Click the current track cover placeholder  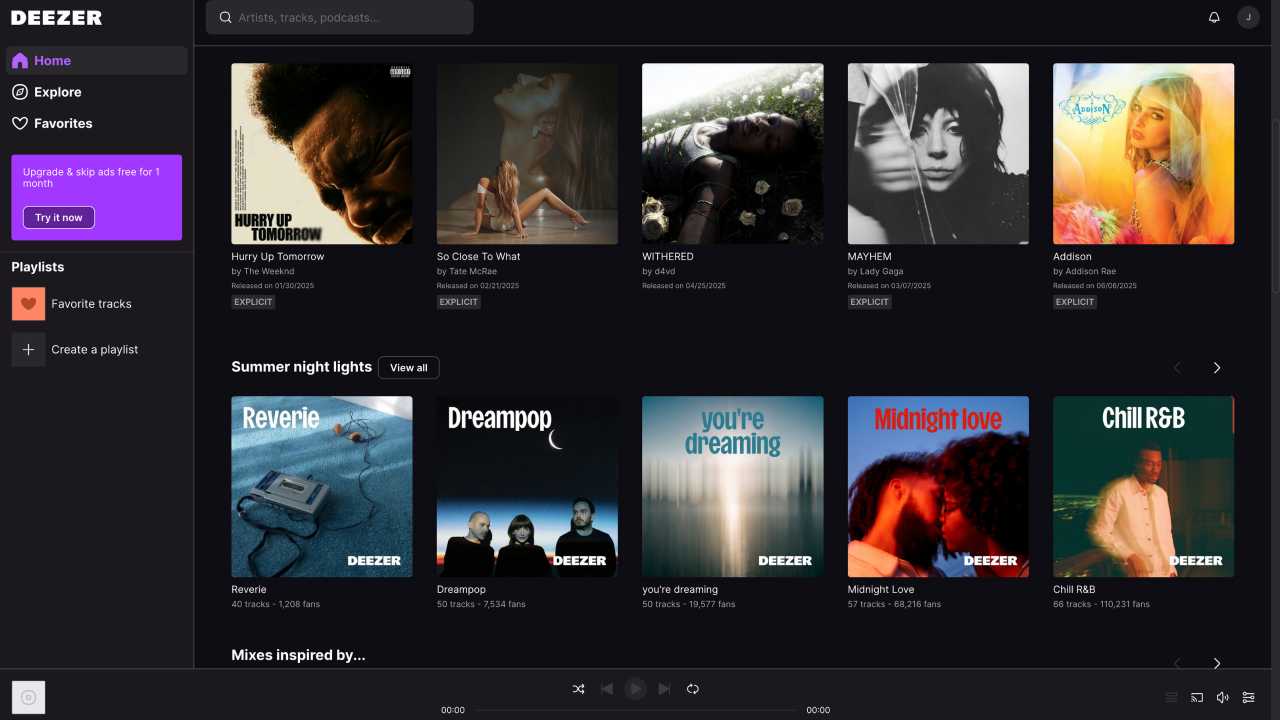pyautogui.click(x=28, y=697)
